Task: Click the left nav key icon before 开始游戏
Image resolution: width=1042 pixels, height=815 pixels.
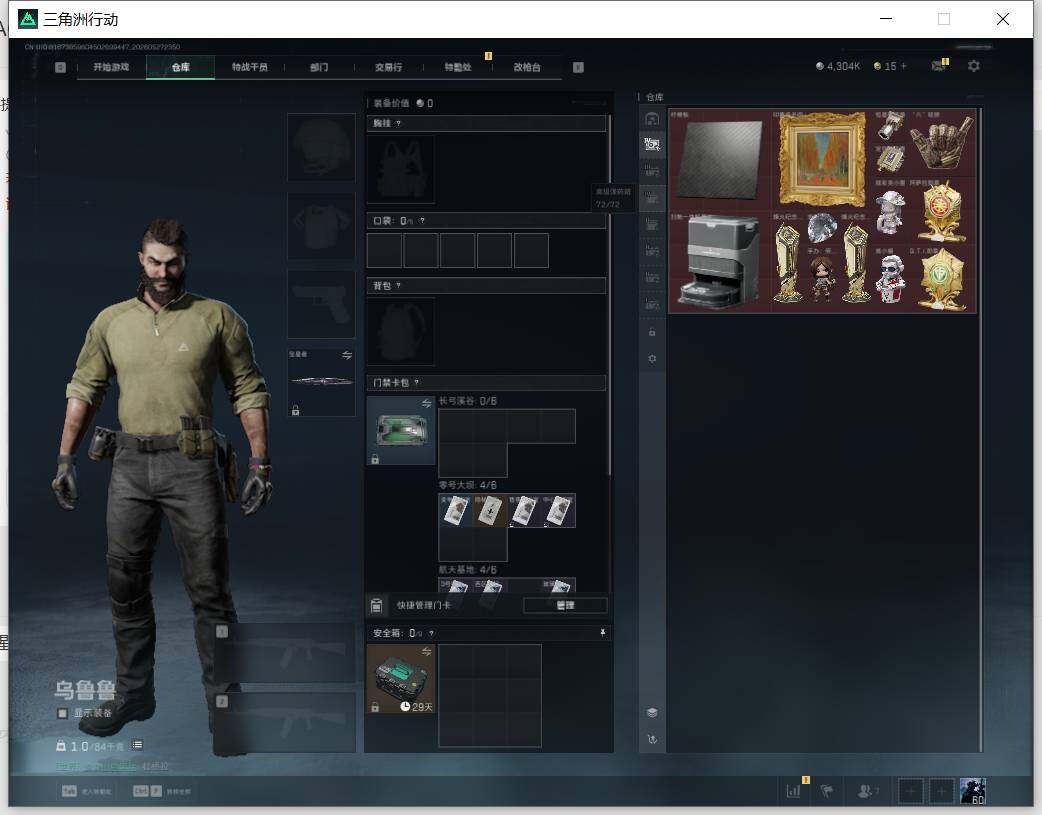Action: [60, 67]
